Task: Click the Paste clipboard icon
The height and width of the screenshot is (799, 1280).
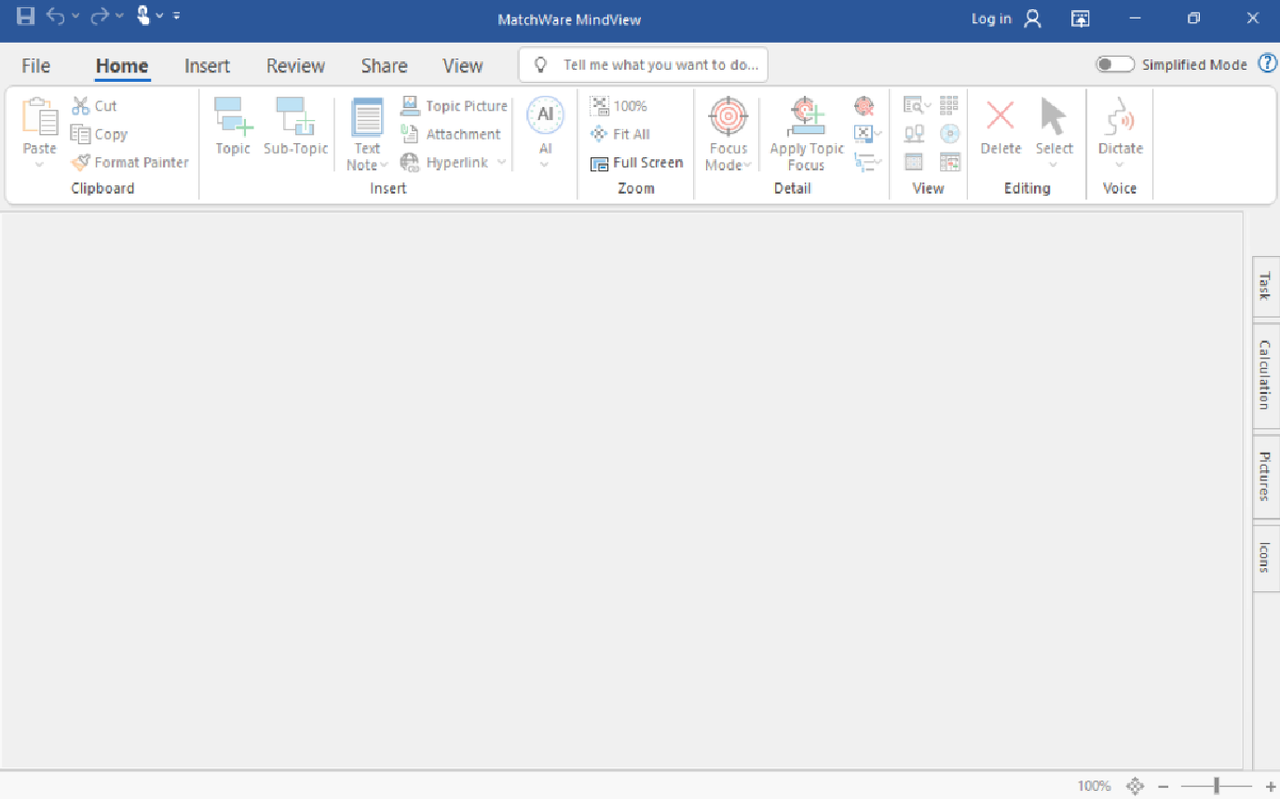Action: tap(40, 116)
